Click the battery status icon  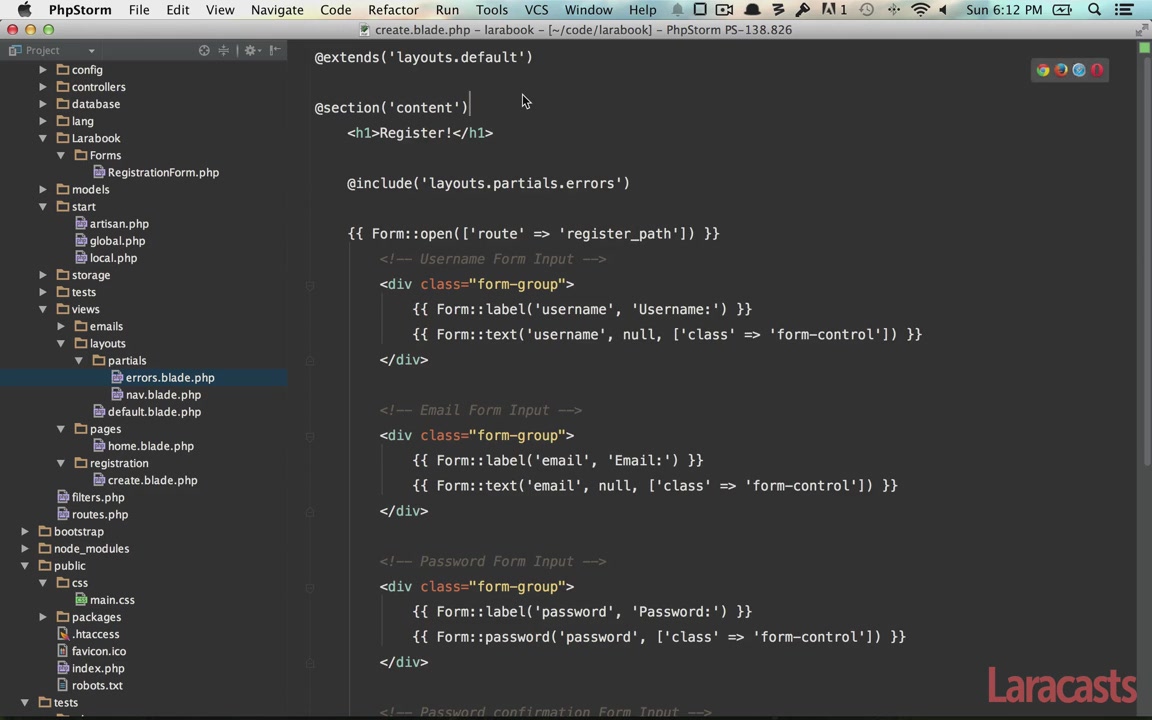(1062, 10)
